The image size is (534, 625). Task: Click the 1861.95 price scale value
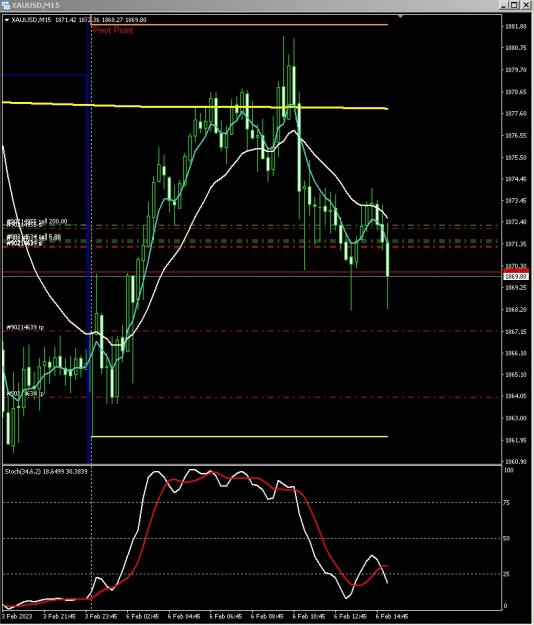click(516, 440)
